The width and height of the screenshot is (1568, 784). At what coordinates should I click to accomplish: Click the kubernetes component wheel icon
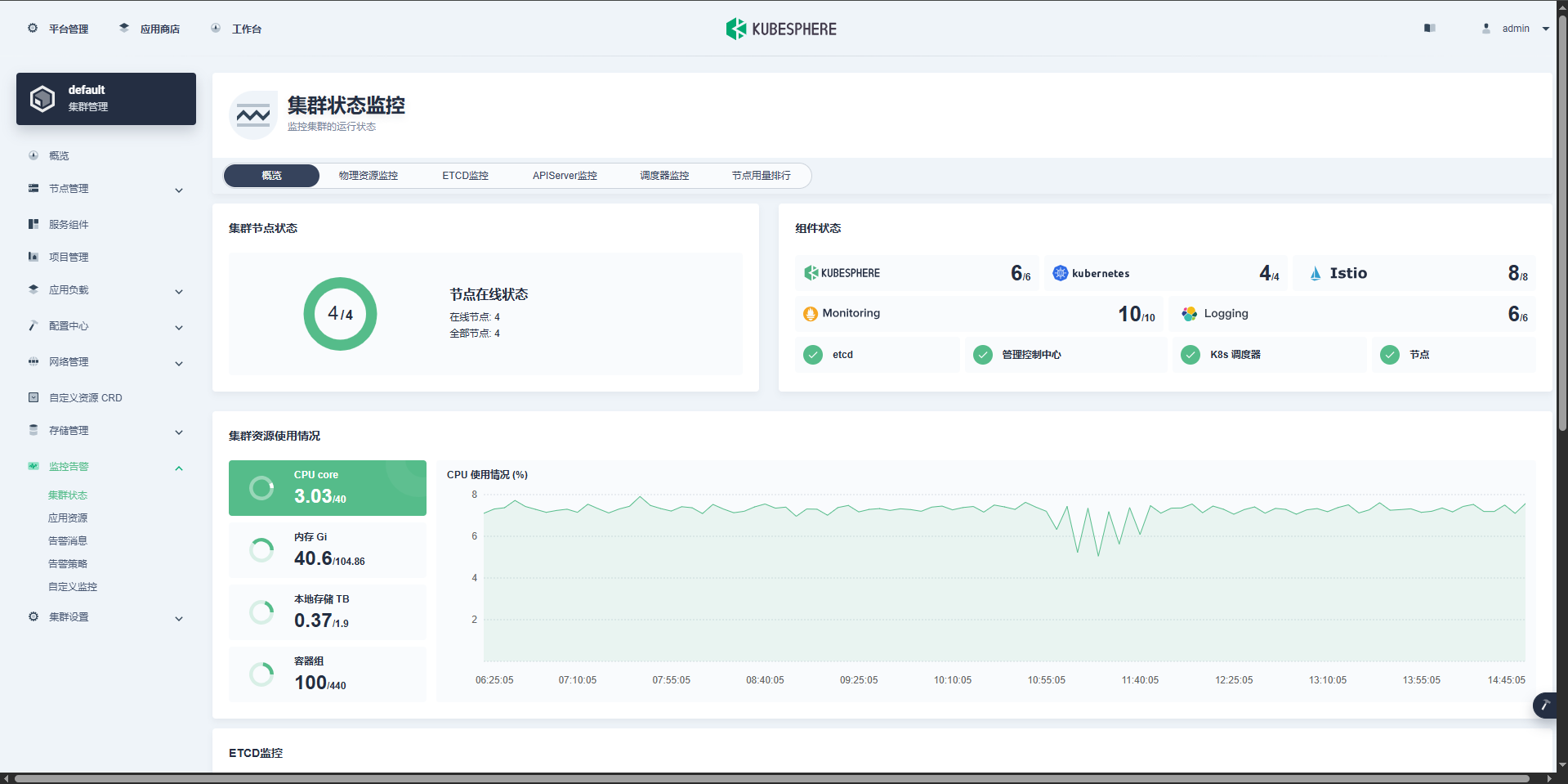tap(1060, 273)
